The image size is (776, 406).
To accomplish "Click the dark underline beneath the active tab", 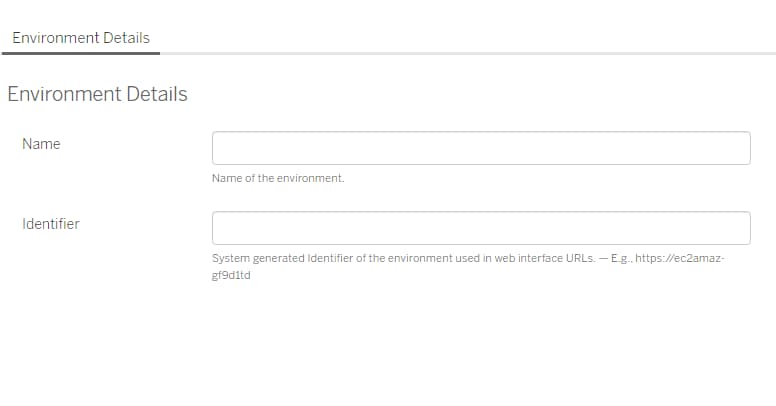I will 81,53.
